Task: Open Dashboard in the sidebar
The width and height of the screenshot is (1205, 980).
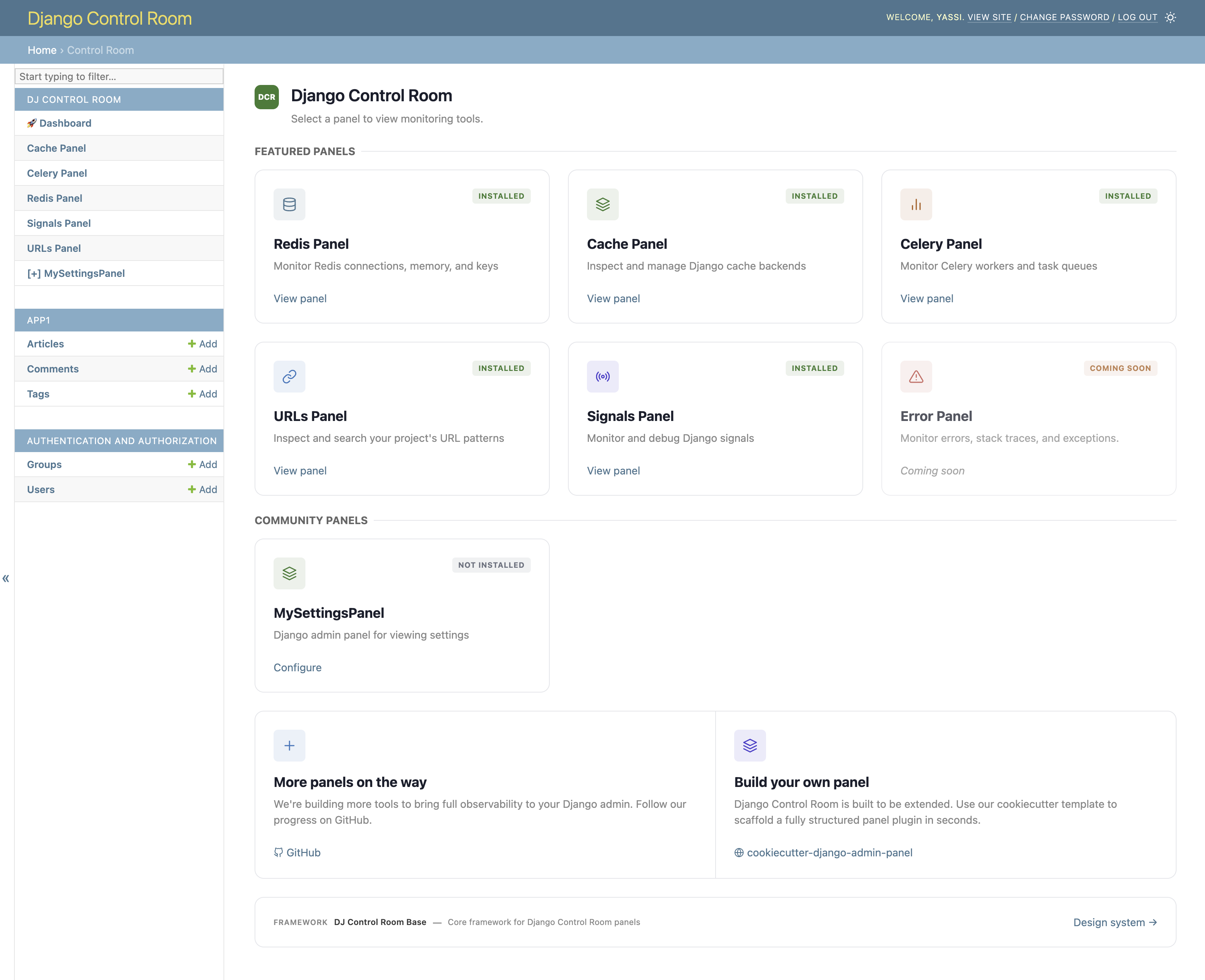Action: [59, 123]
